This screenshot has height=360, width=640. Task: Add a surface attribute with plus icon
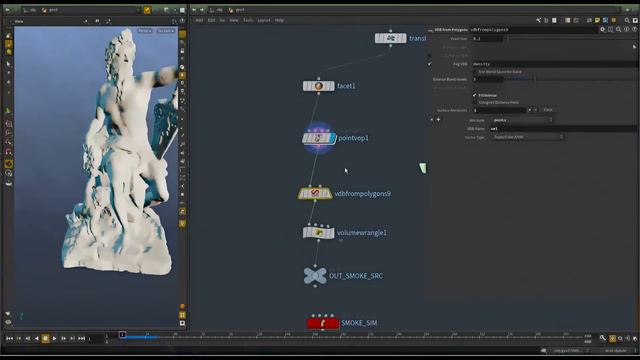[x=439, y=120]
